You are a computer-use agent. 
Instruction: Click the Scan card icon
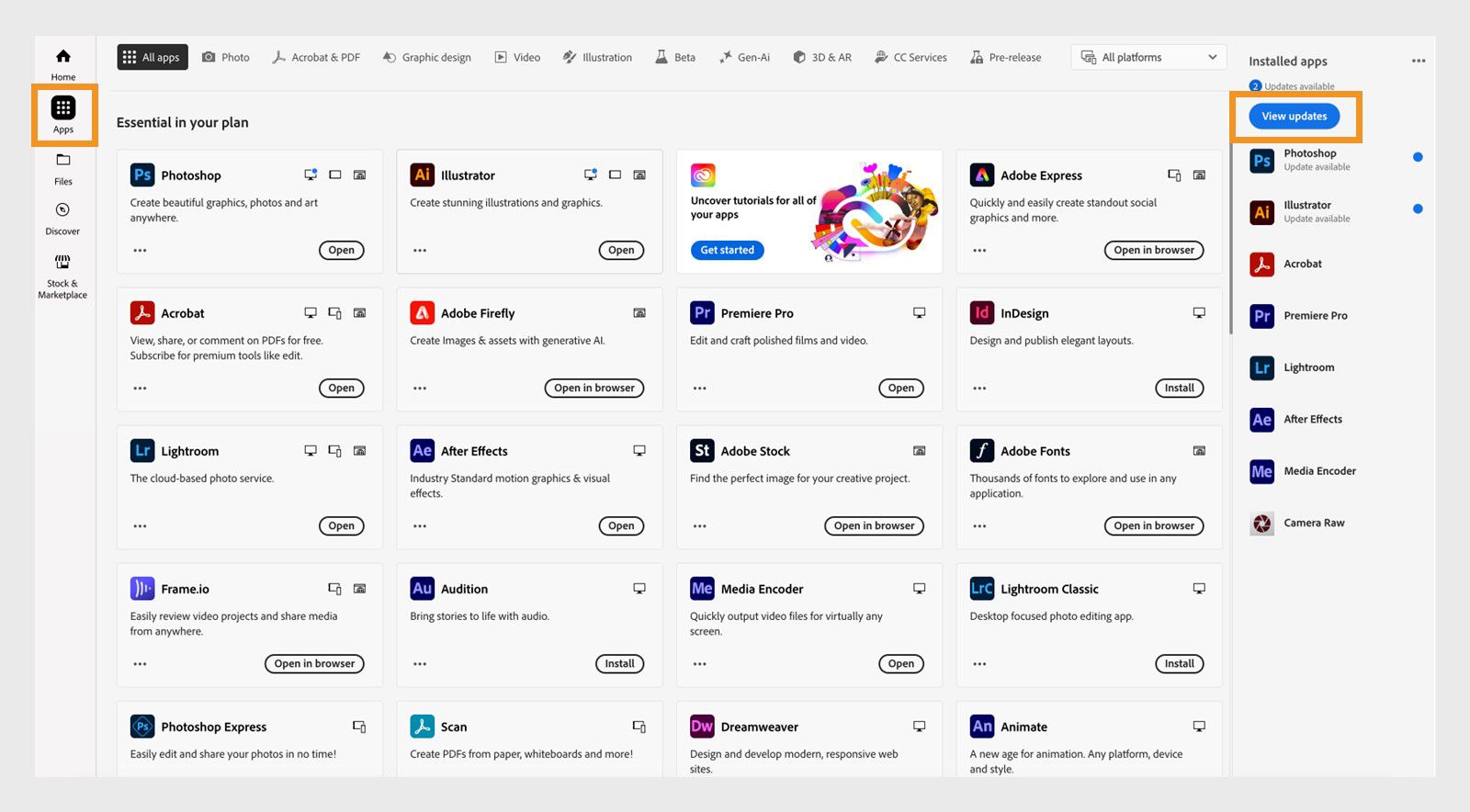click(x=422, y=726)
